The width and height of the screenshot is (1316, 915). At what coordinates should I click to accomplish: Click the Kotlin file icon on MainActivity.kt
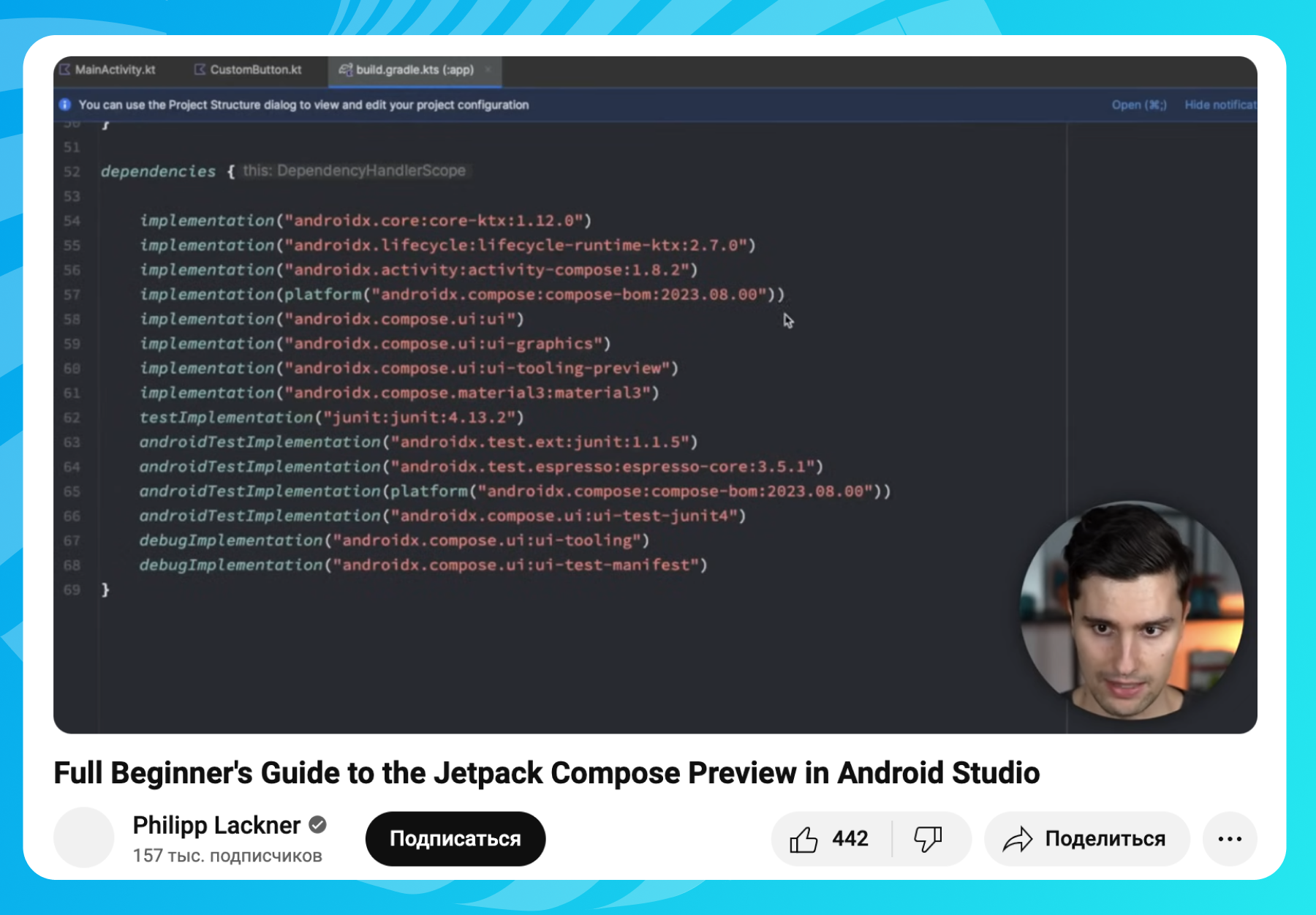(65, 69)
